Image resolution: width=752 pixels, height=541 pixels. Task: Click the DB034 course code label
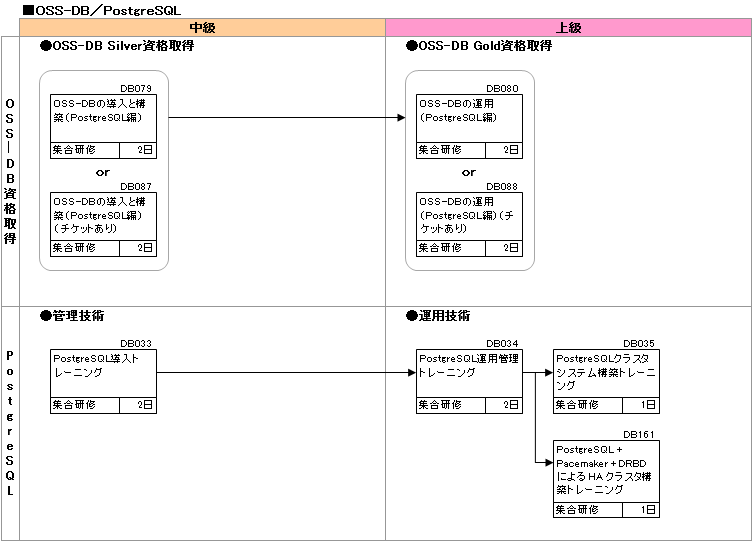[x=502, y=344]
